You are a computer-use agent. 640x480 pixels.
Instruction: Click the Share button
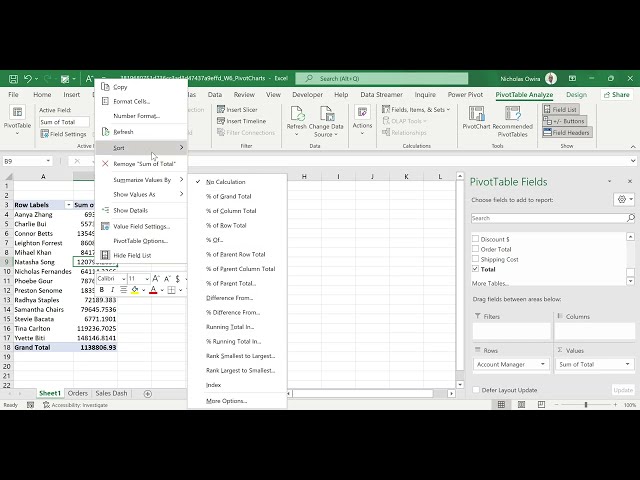(616, 95)
